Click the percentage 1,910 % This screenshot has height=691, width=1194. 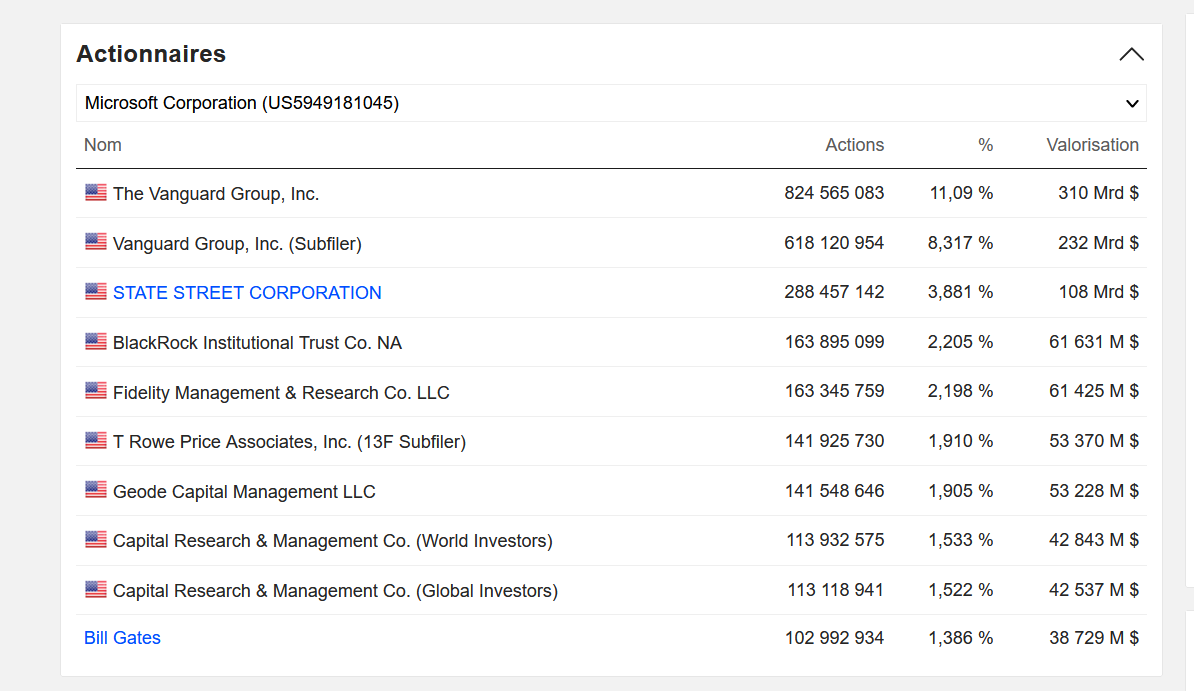(x=960, y=440)
